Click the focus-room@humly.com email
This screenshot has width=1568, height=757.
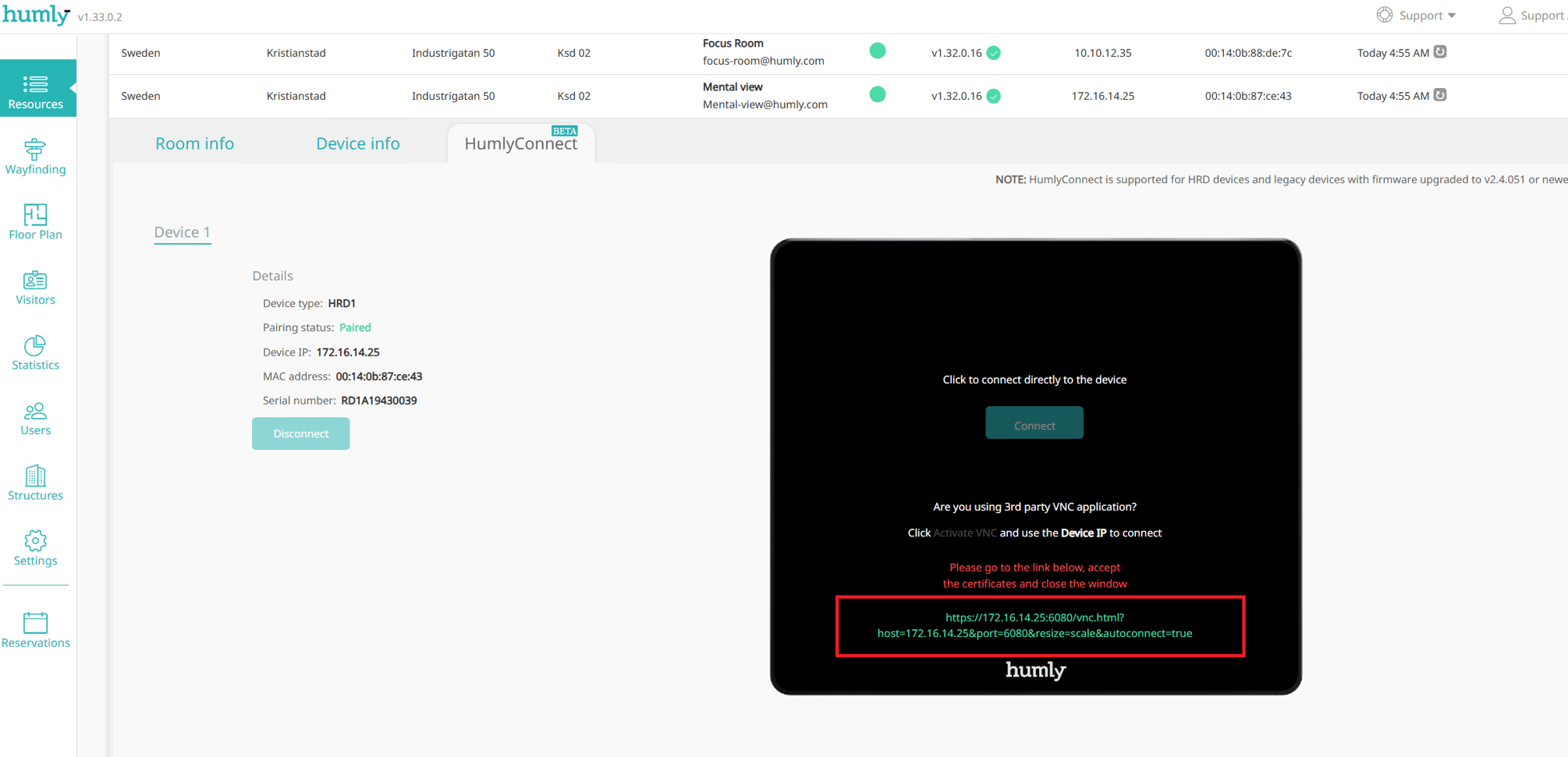pos(764,61)
